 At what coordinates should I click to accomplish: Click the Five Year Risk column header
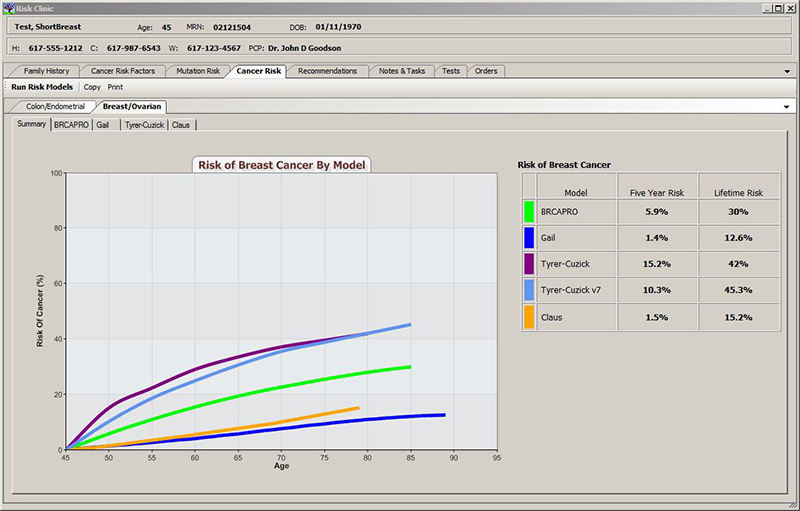tap(657, 193)
